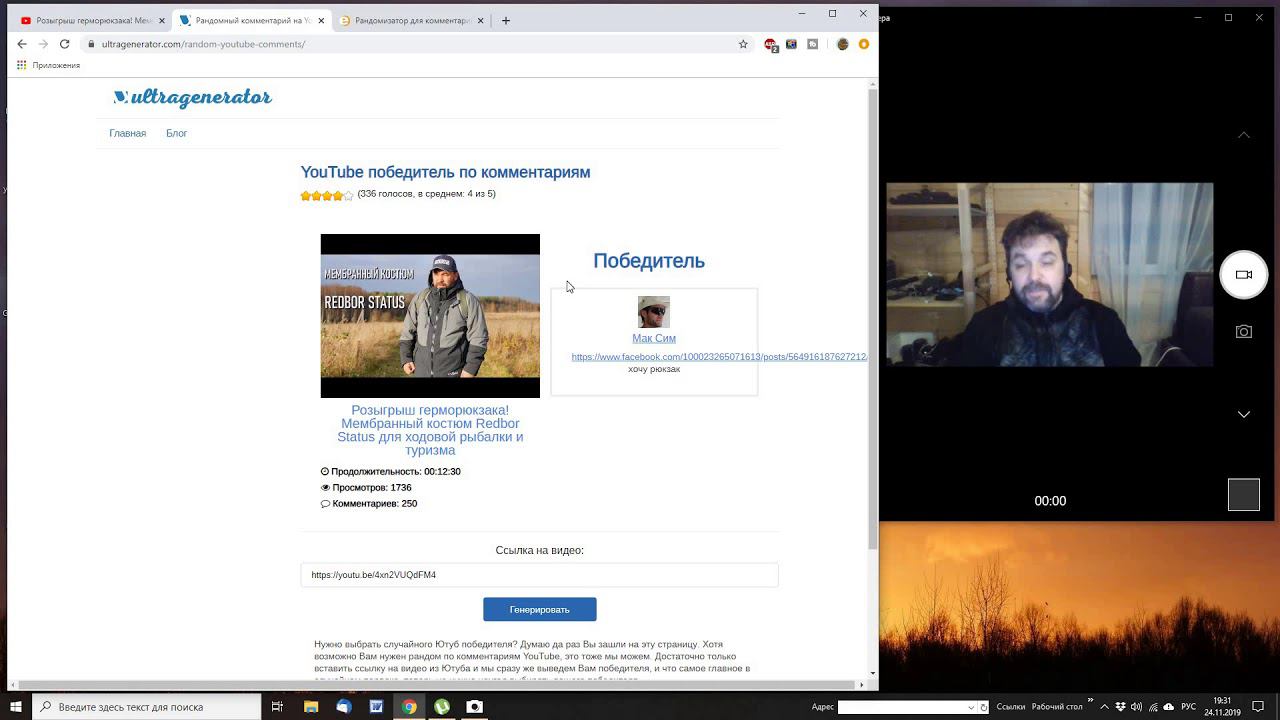Open the cloud sync tray icon

pyautogui.click(x=1169, y=707)
